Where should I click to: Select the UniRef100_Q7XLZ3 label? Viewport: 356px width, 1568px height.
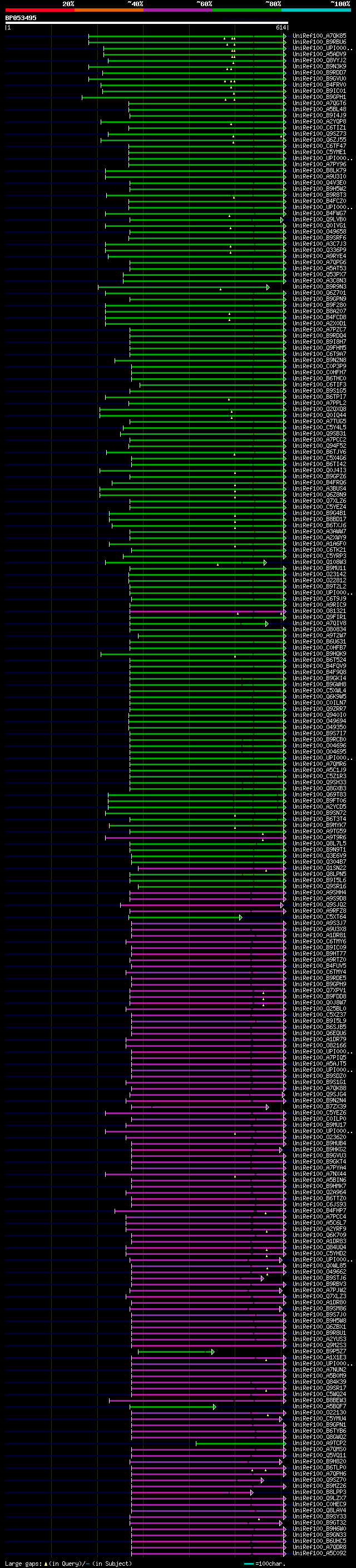coord(319,1296)
